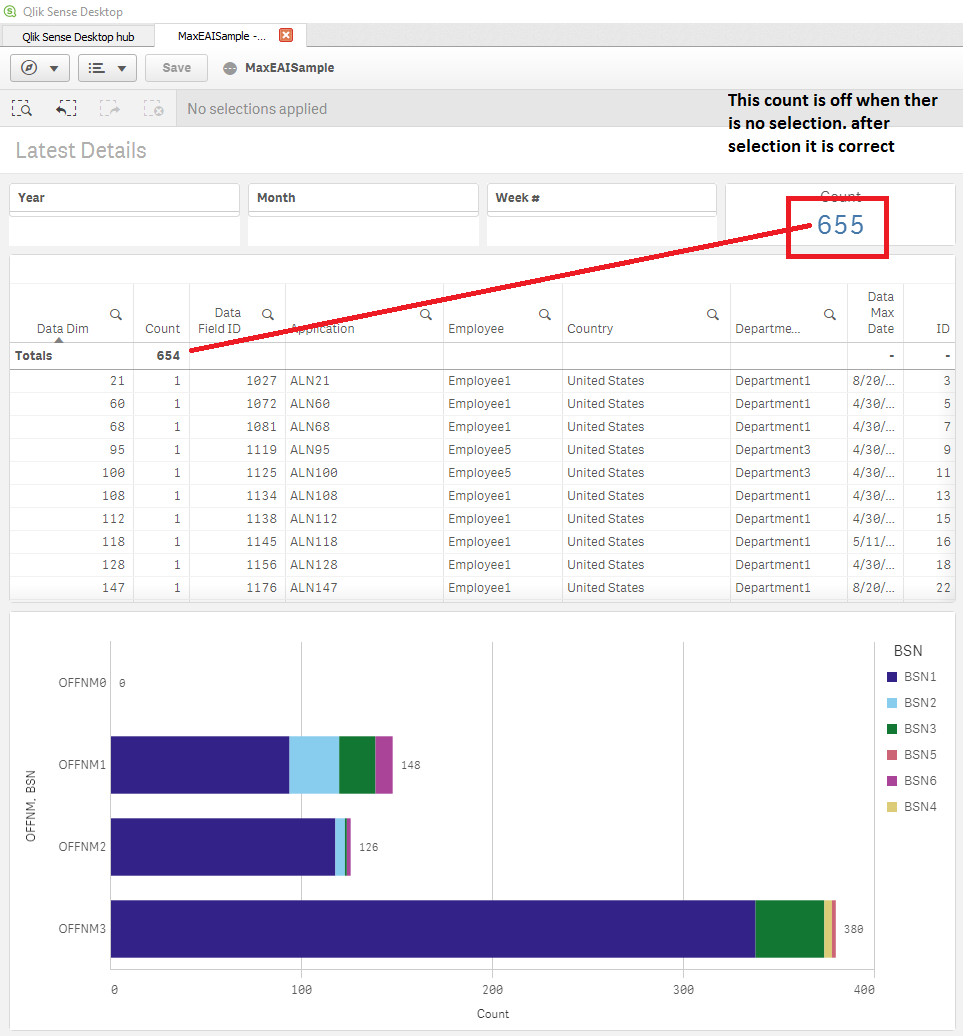
Task: Search the Employee column values
Action: point(545,314)
